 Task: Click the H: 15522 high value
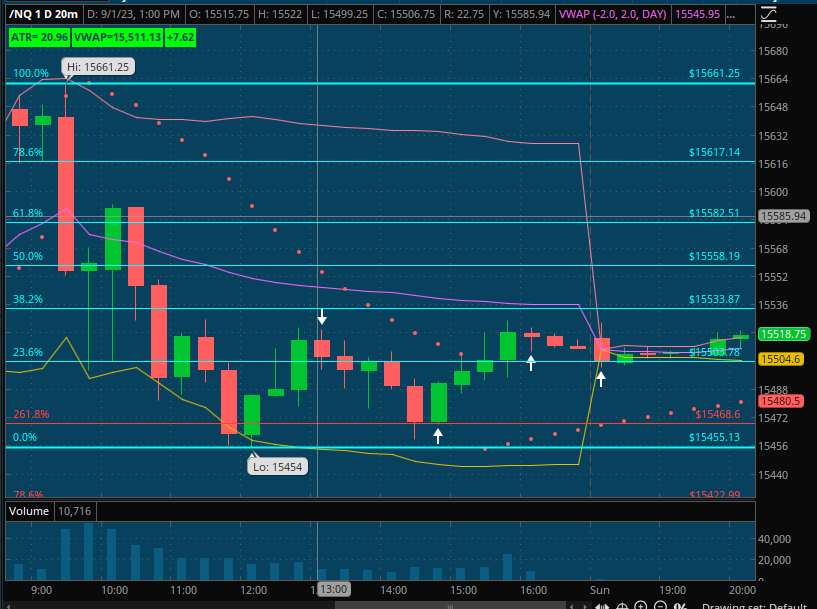point(280,15)
